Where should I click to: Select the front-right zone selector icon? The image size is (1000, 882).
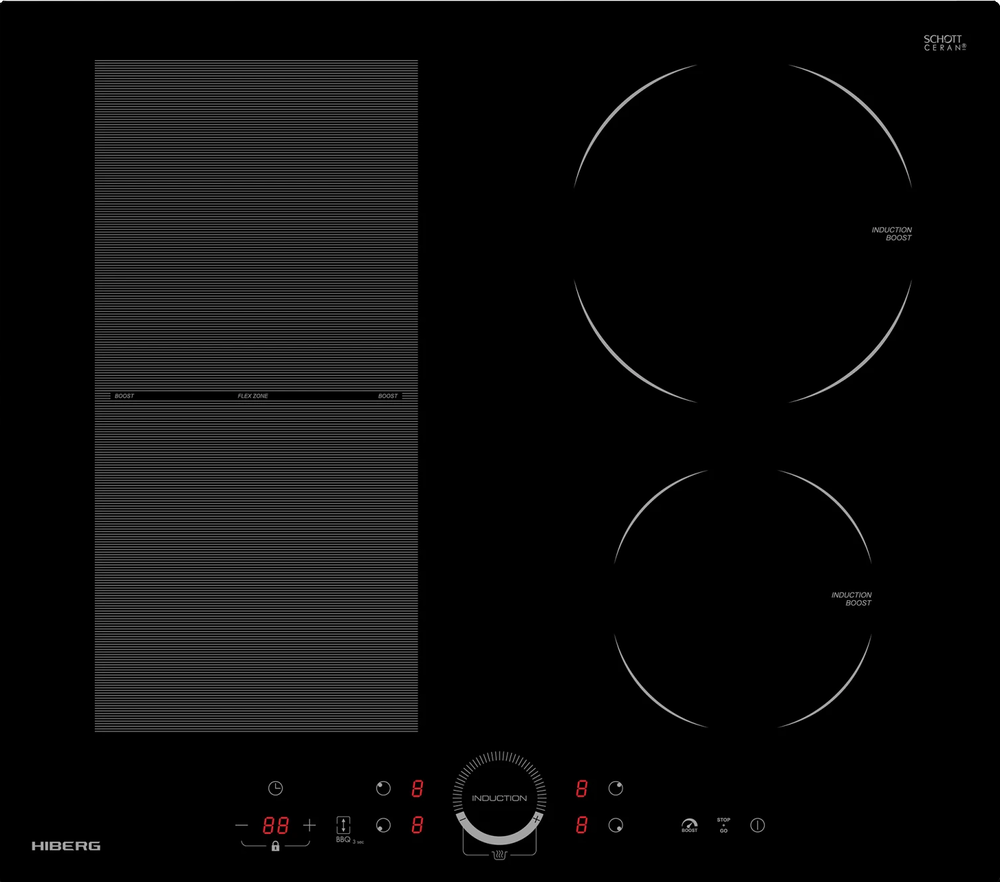coord(616,826)
